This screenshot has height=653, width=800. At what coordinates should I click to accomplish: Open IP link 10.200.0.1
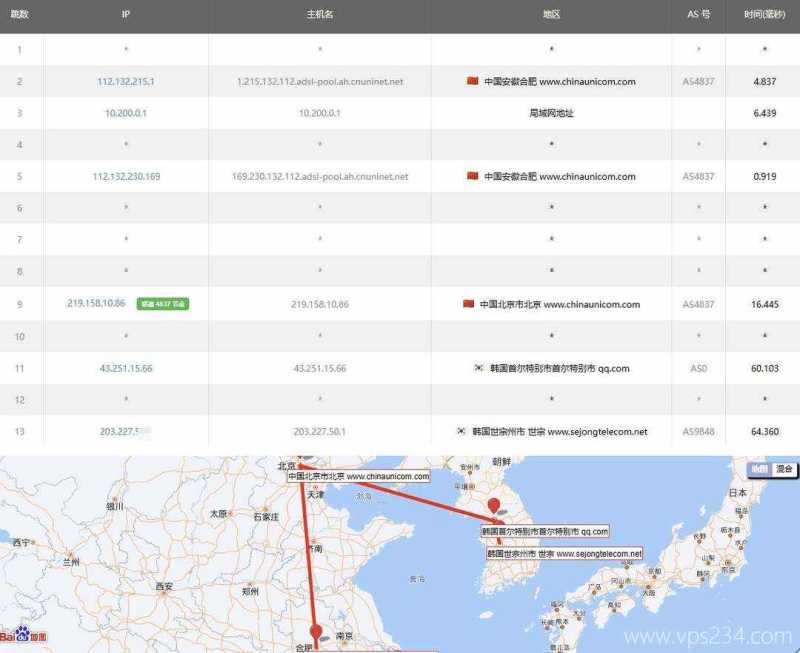(x=126, y=113)
